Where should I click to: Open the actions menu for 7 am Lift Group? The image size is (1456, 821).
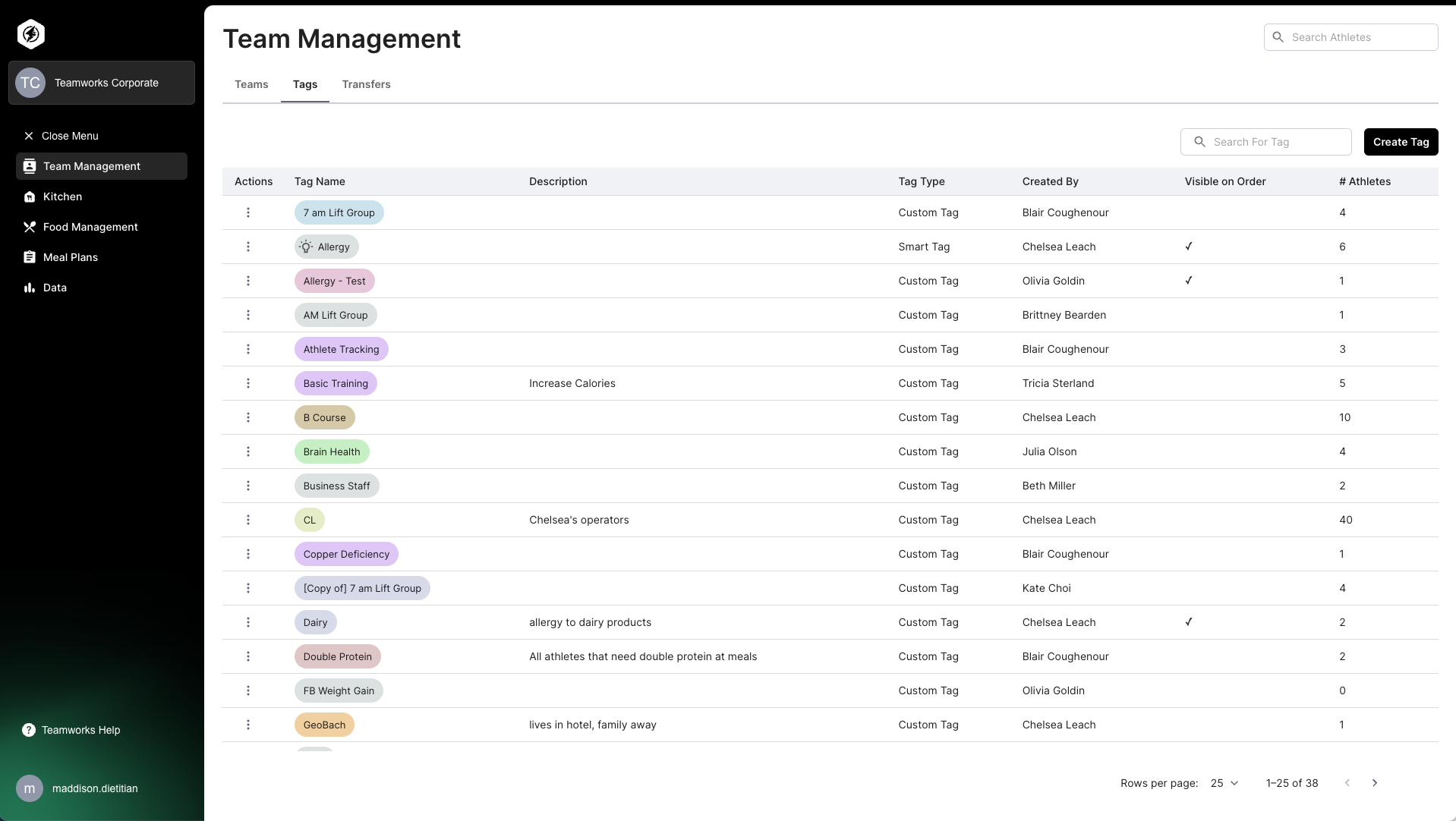tap(247, 212)
